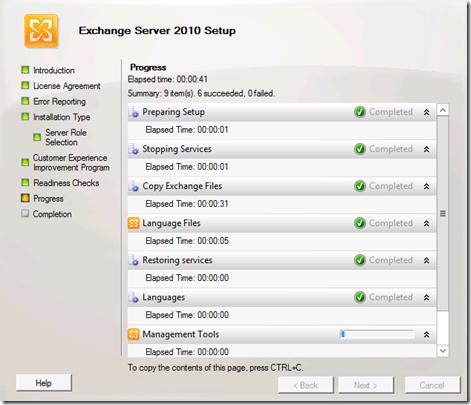Screen dimensions: 471x405
Task: Collapse the Copy Exchange Files section
Action: pyautogui.click(x=426, y=186)
